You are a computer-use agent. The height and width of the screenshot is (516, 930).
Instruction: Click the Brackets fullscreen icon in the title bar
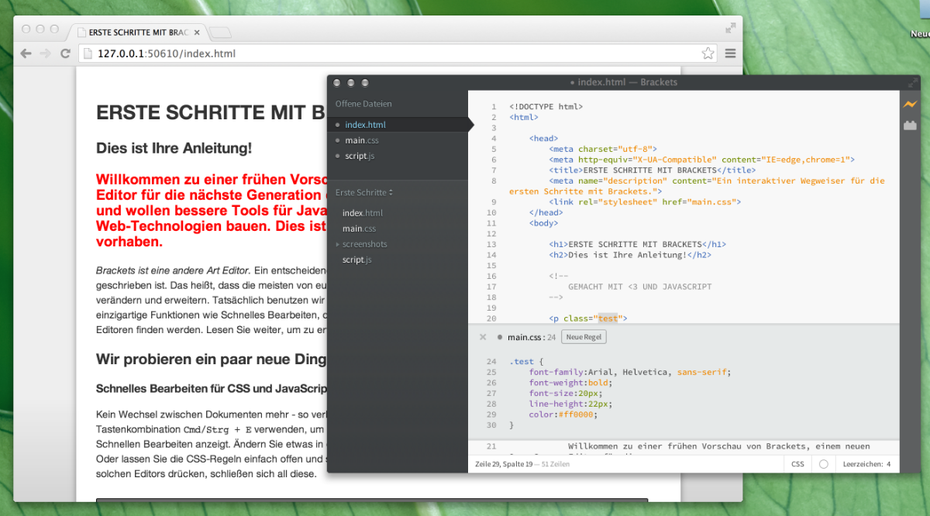click(912, 83)
